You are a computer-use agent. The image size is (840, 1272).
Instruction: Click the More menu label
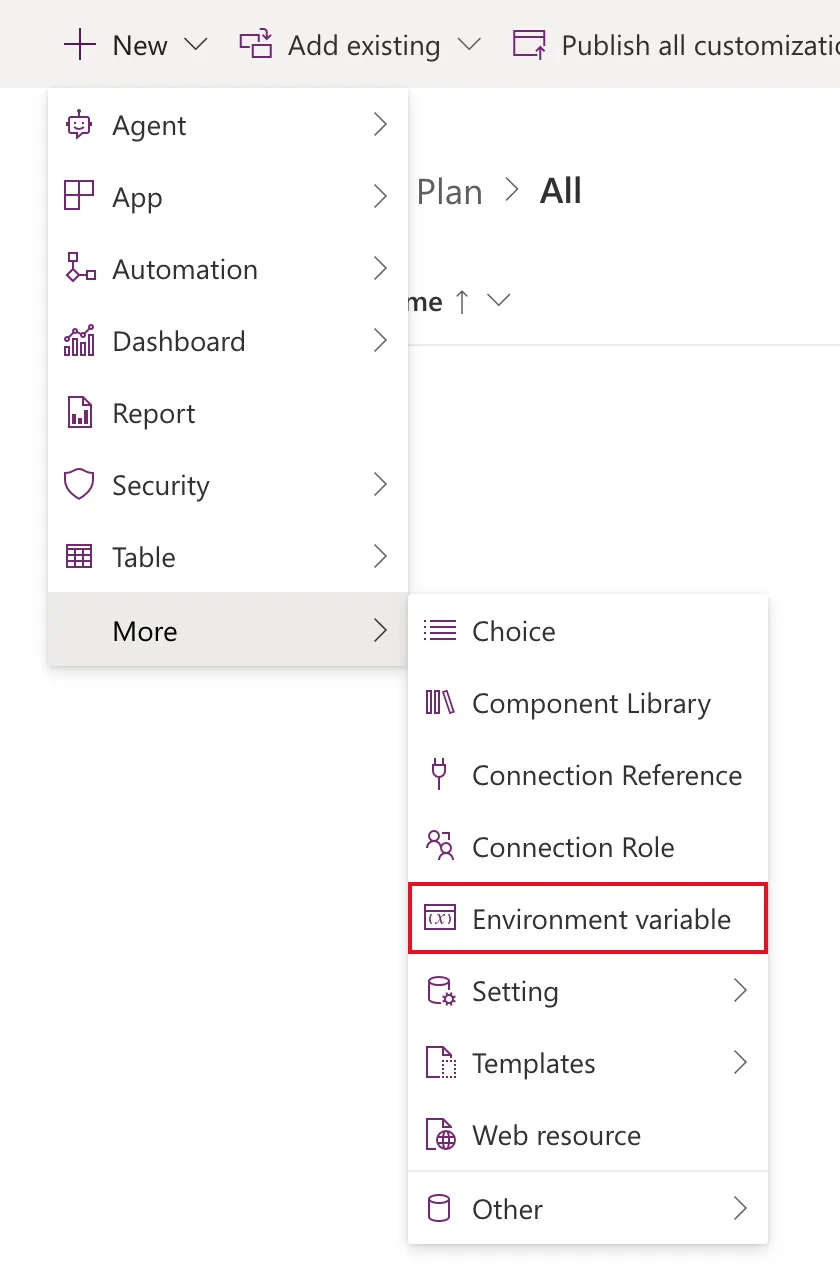(x=145, y=631)
